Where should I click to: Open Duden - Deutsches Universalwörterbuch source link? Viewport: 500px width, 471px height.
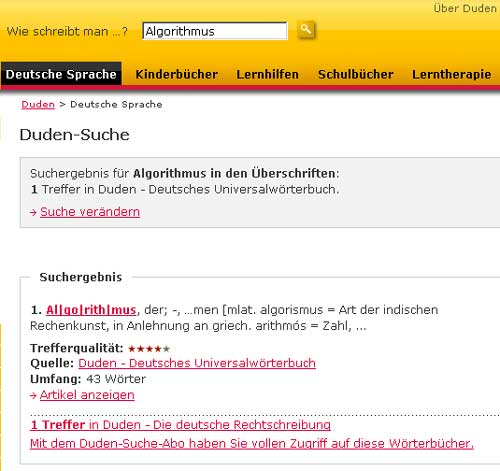pyautogui.click(x=197, y=363)
